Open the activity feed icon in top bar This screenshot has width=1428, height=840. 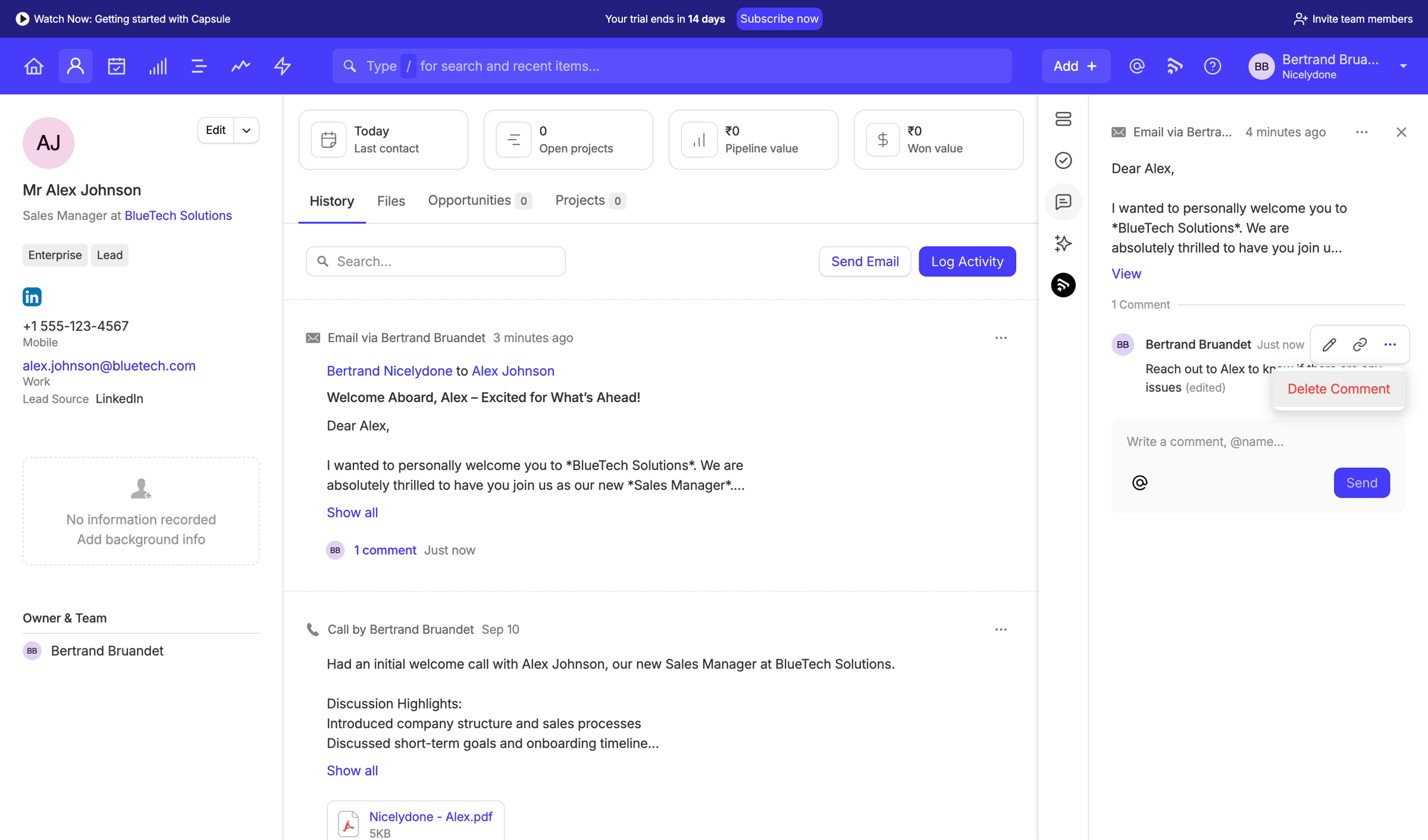pyautogui.click(x=1175, y=66)
